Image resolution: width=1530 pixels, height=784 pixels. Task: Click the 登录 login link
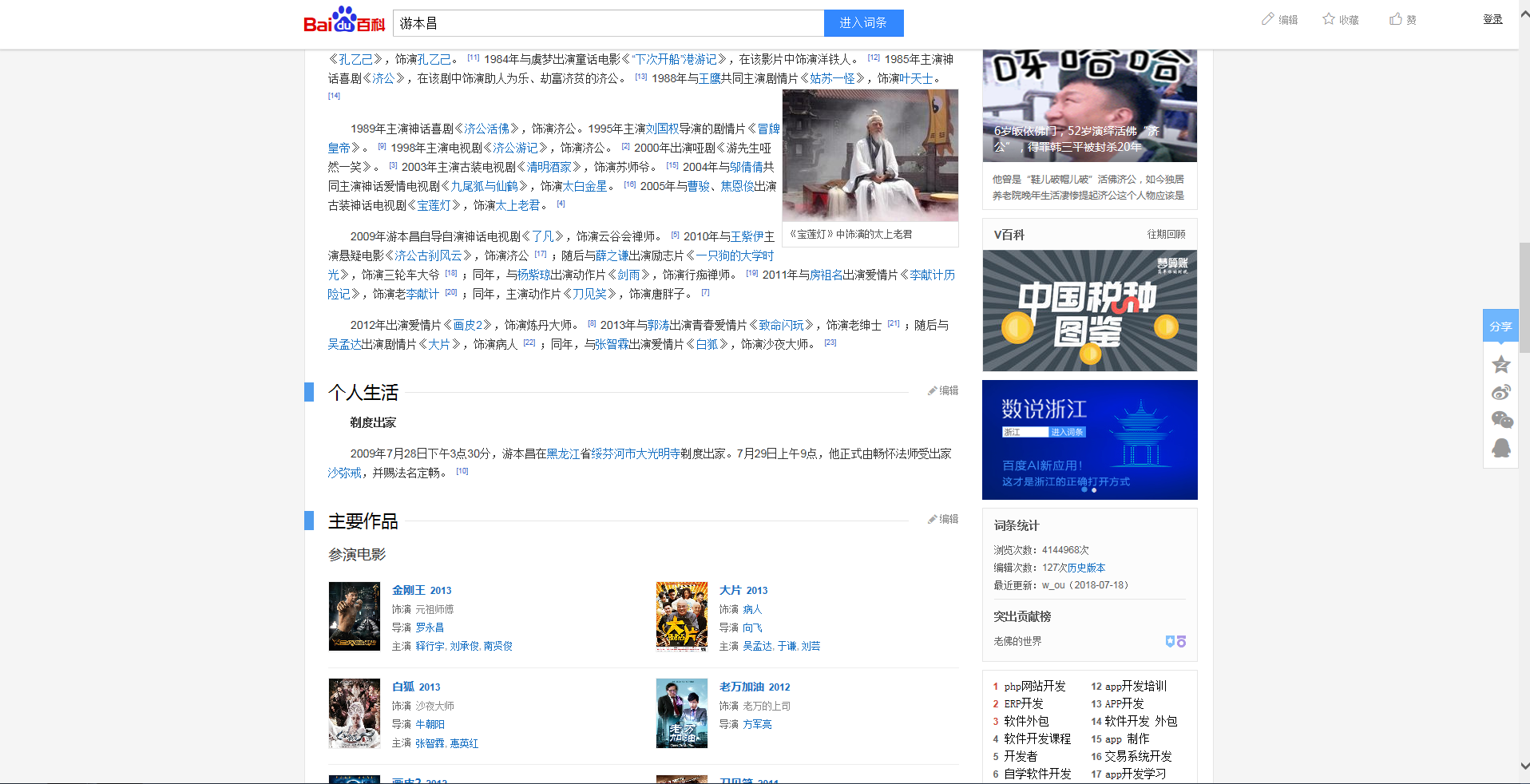tap(1492, 19)
